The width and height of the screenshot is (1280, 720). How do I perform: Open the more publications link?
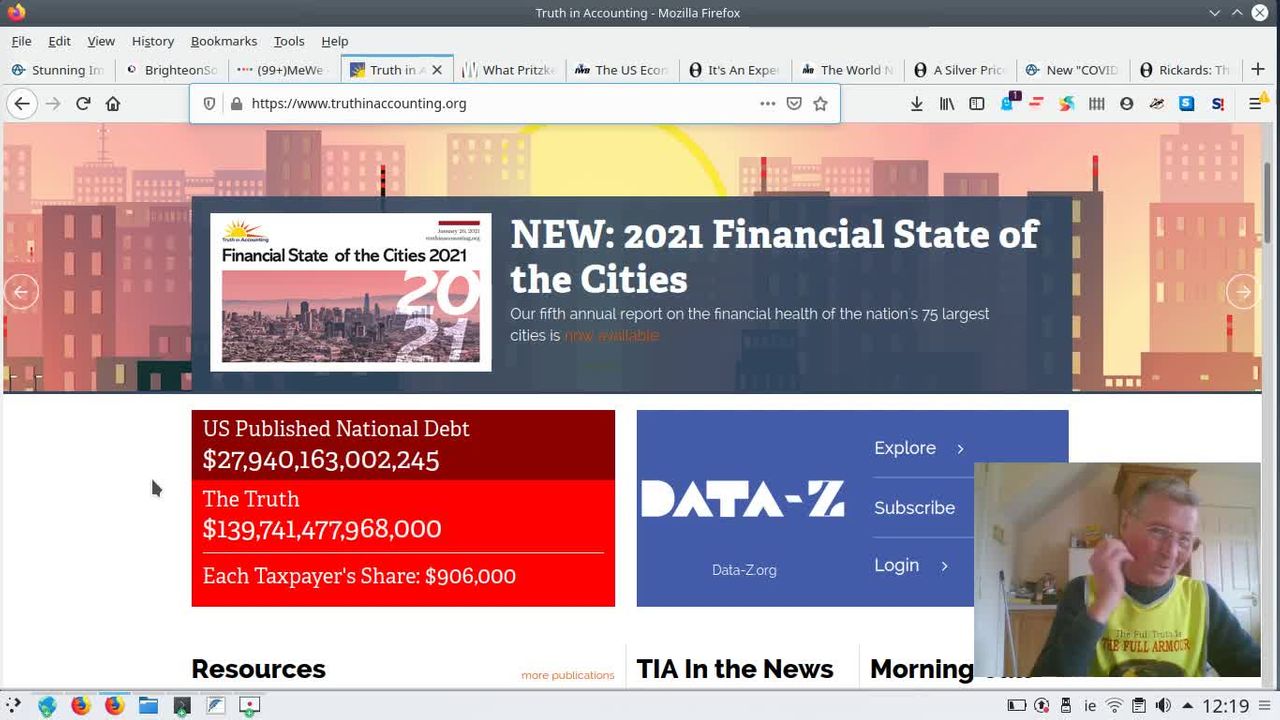tap(567, 675)
